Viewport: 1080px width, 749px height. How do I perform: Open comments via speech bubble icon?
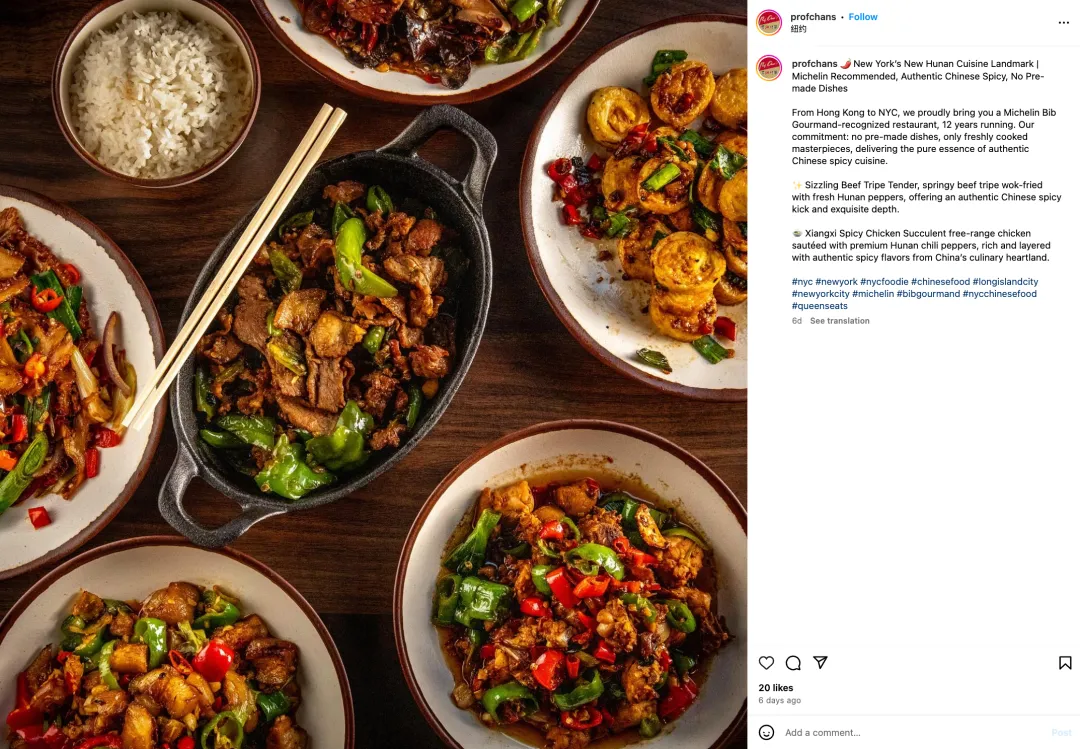pyautogui.click(x=793, y=663)
